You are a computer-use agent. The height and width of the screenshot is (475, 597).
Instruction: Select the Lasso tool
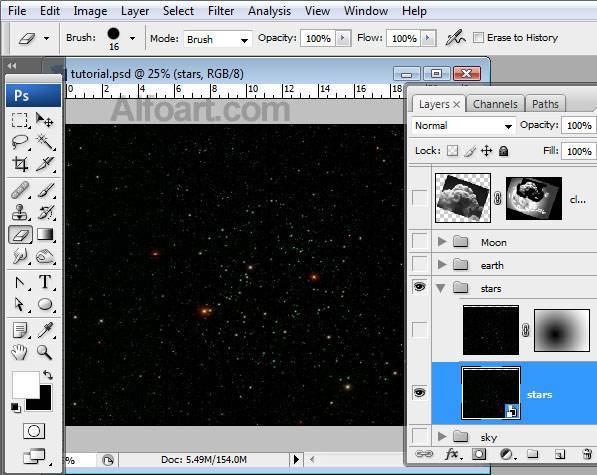[20, 142]
